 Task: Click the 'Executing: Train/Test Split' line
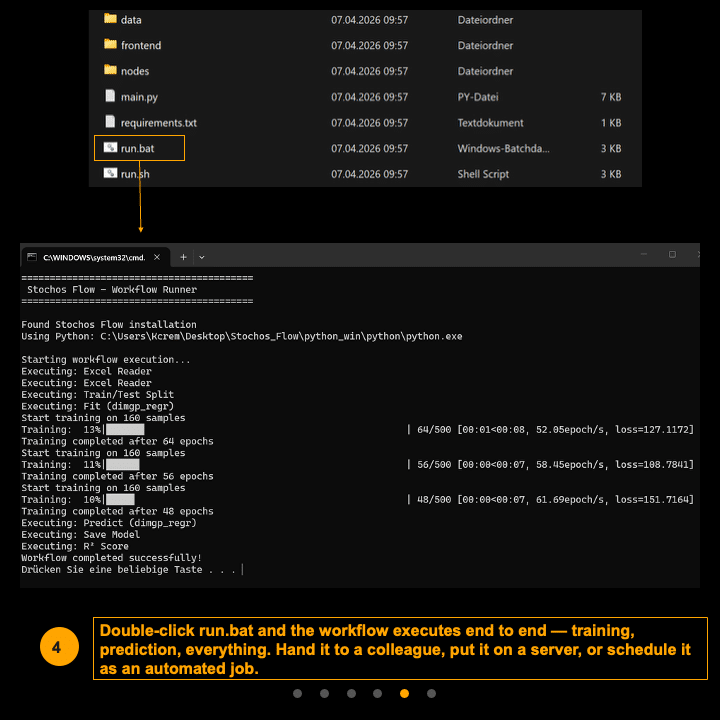tap(97, 394)
